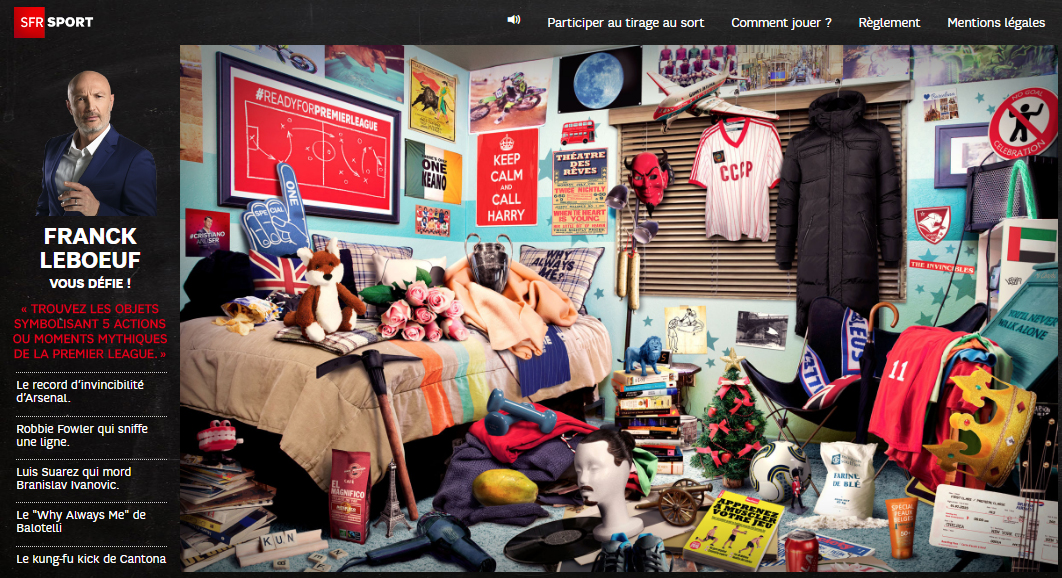
Task: Select the Cantona kung-fu kick clue
Action: coord(92,559)
